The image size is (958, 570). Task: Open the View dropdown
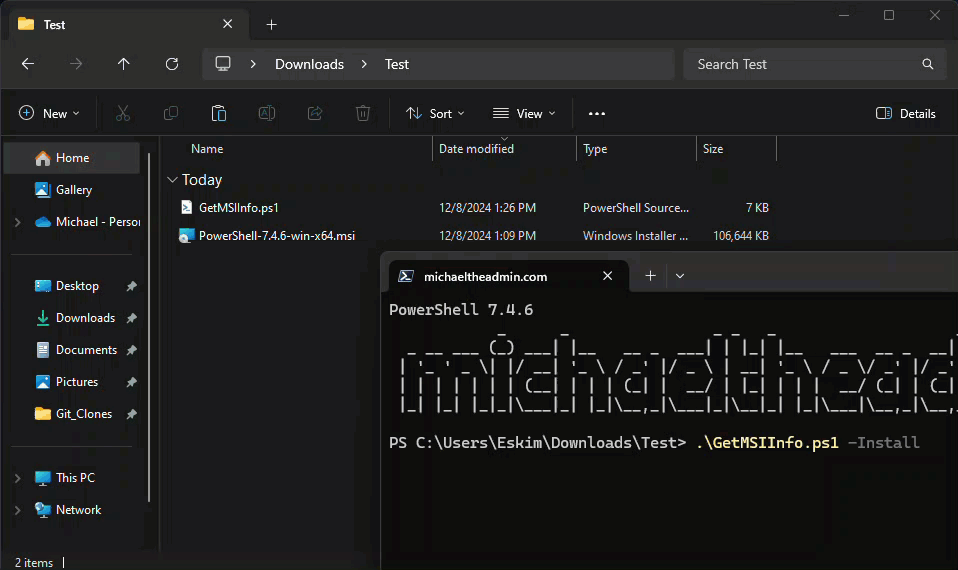(x=524, y=114)
